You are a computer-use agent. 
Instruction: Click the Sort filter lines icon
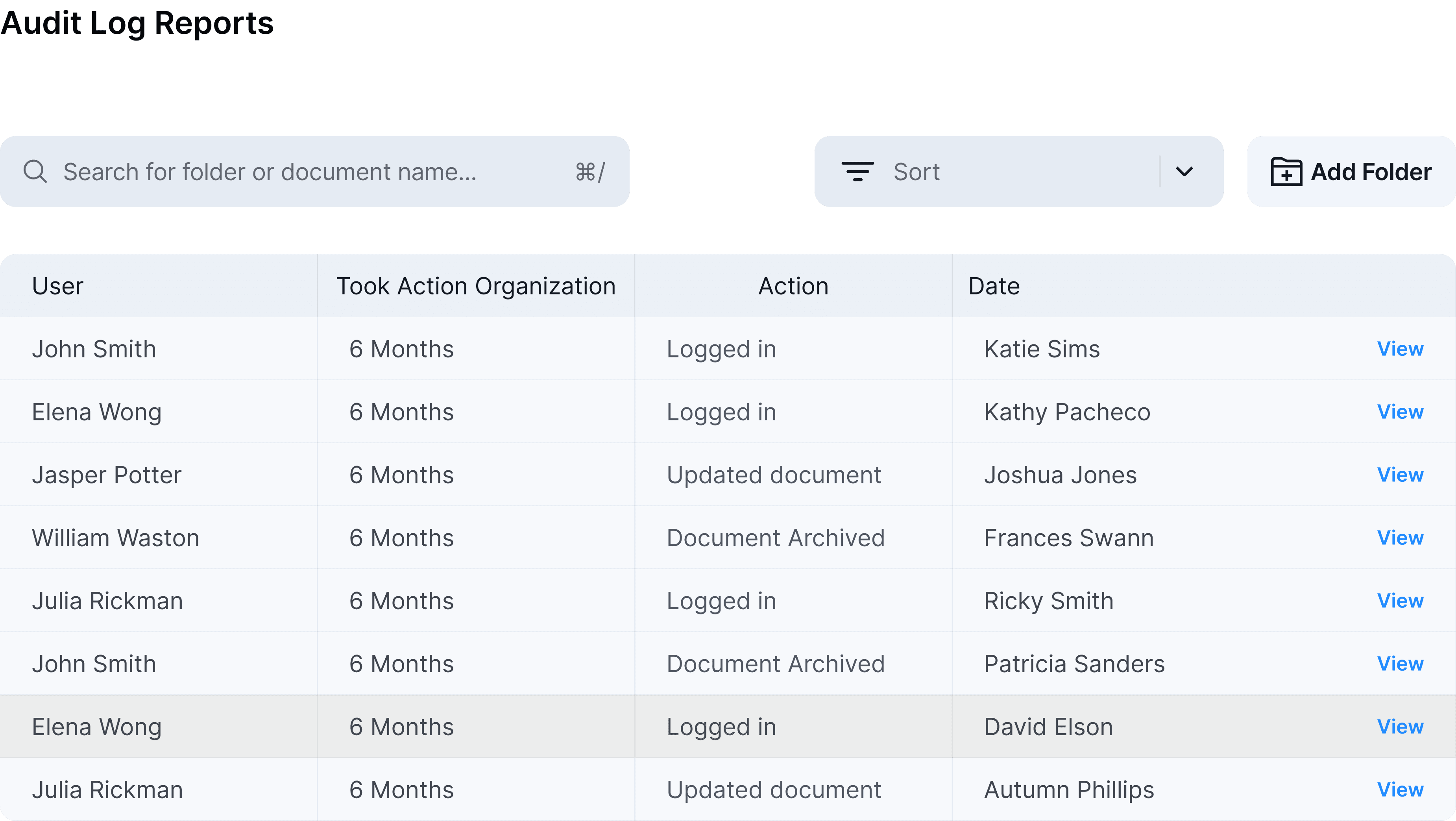[x=857, y=171]
